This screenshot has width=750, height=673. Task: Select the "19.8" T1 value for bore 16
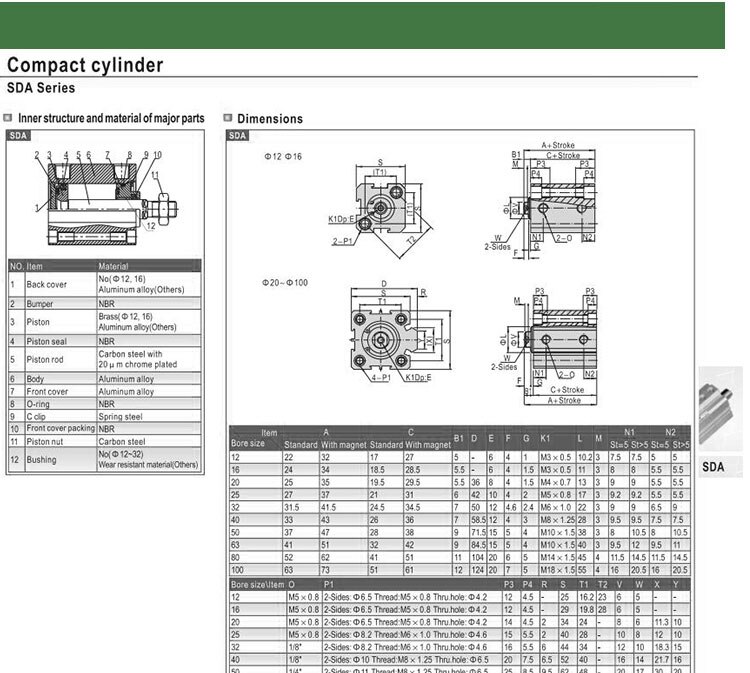click(x=586, y=609)
